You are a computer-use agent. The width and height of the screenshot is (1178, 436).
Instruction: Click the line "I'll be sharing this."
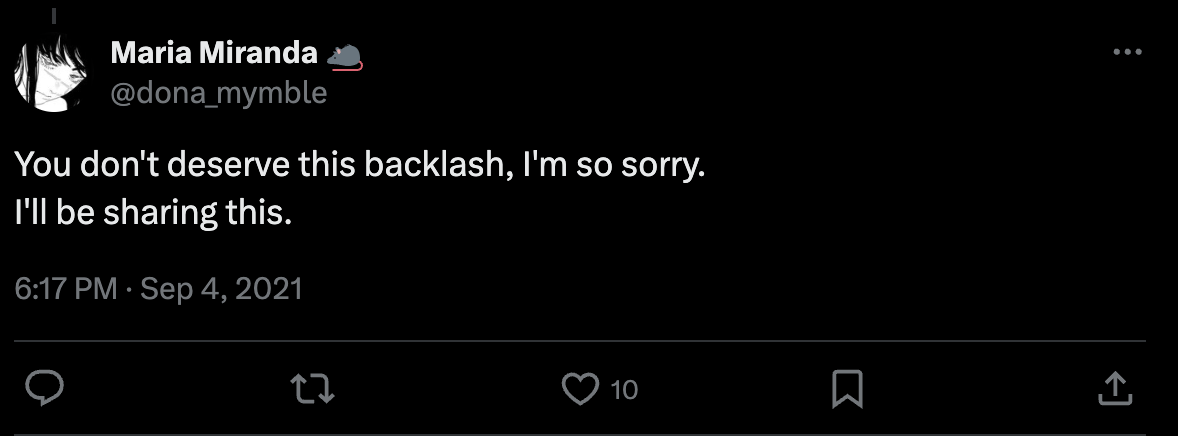153,212
